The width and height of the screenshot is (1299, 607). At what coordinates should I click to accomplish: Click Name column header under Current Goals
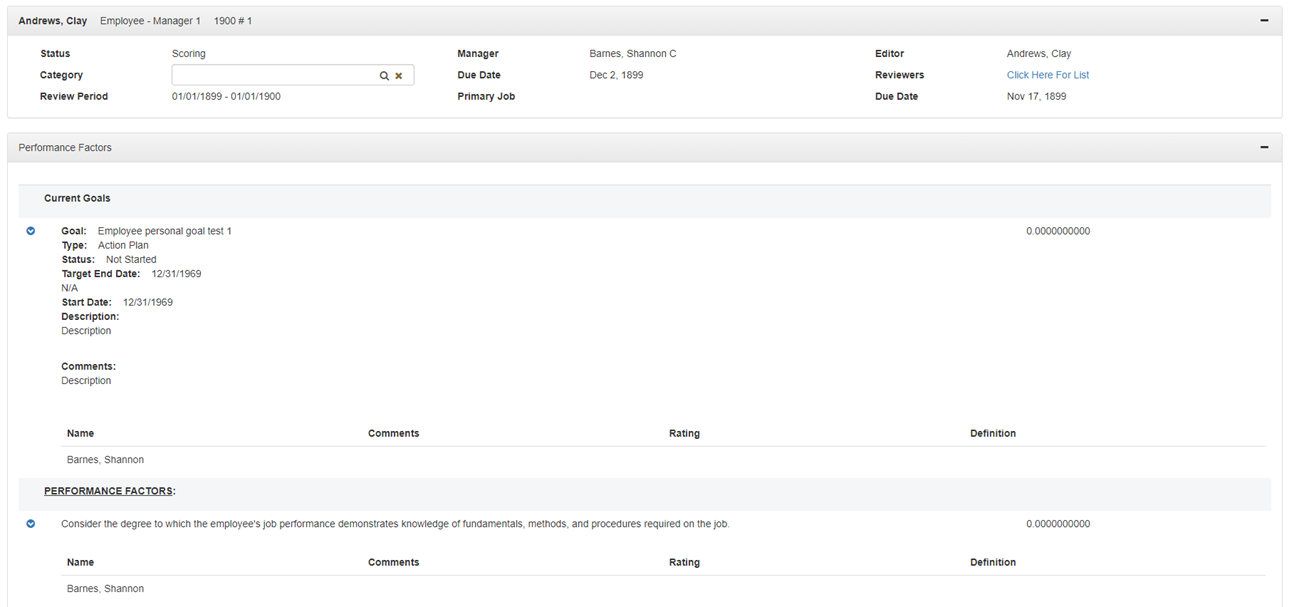(80, 433)
